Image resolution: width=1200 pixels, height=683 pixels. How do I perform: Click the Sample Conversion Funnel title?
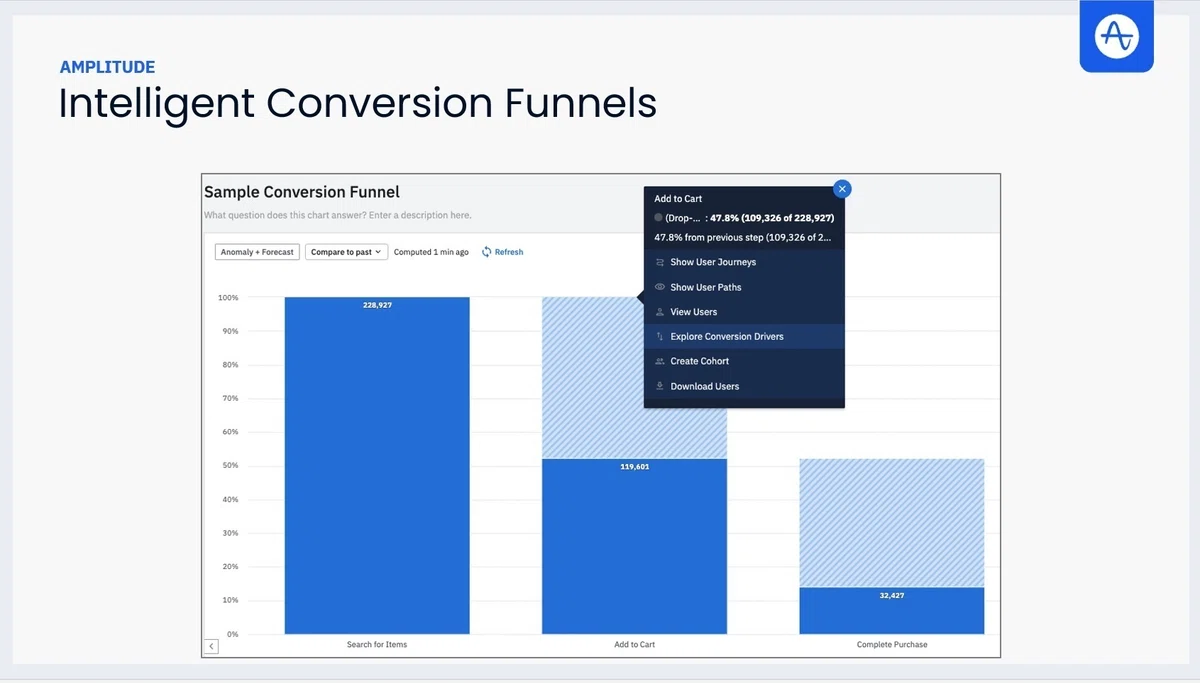(302, 192)
